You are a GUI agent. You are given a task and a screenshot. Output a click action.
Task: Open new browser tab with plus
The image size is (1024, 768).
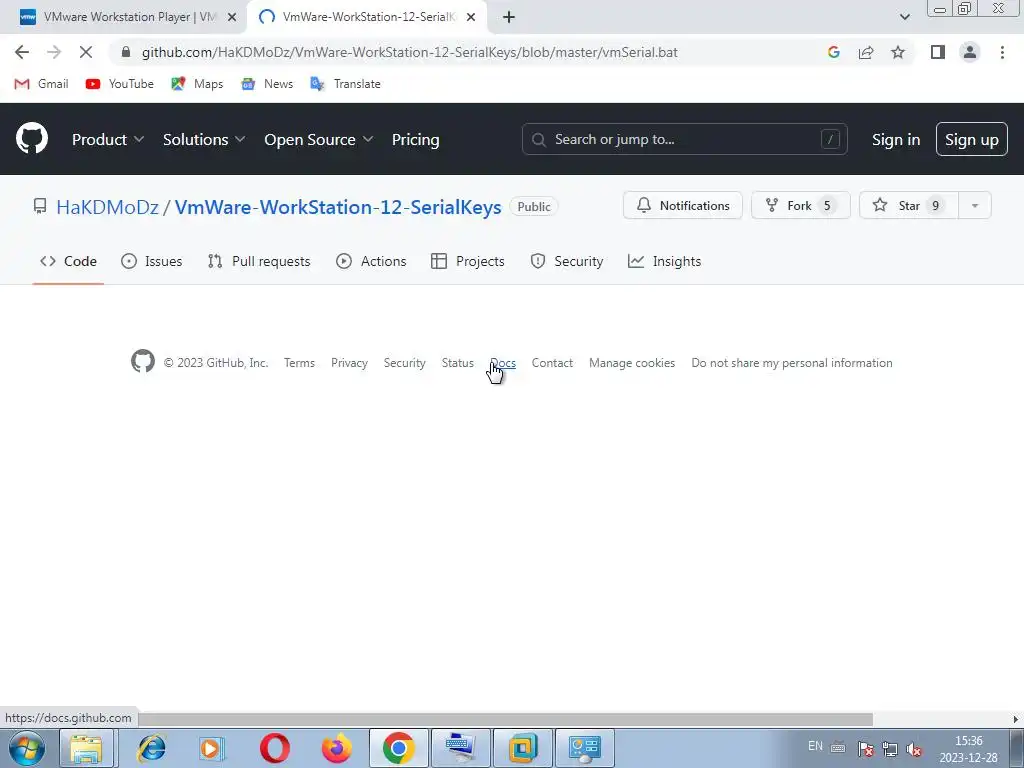point(509,18)
